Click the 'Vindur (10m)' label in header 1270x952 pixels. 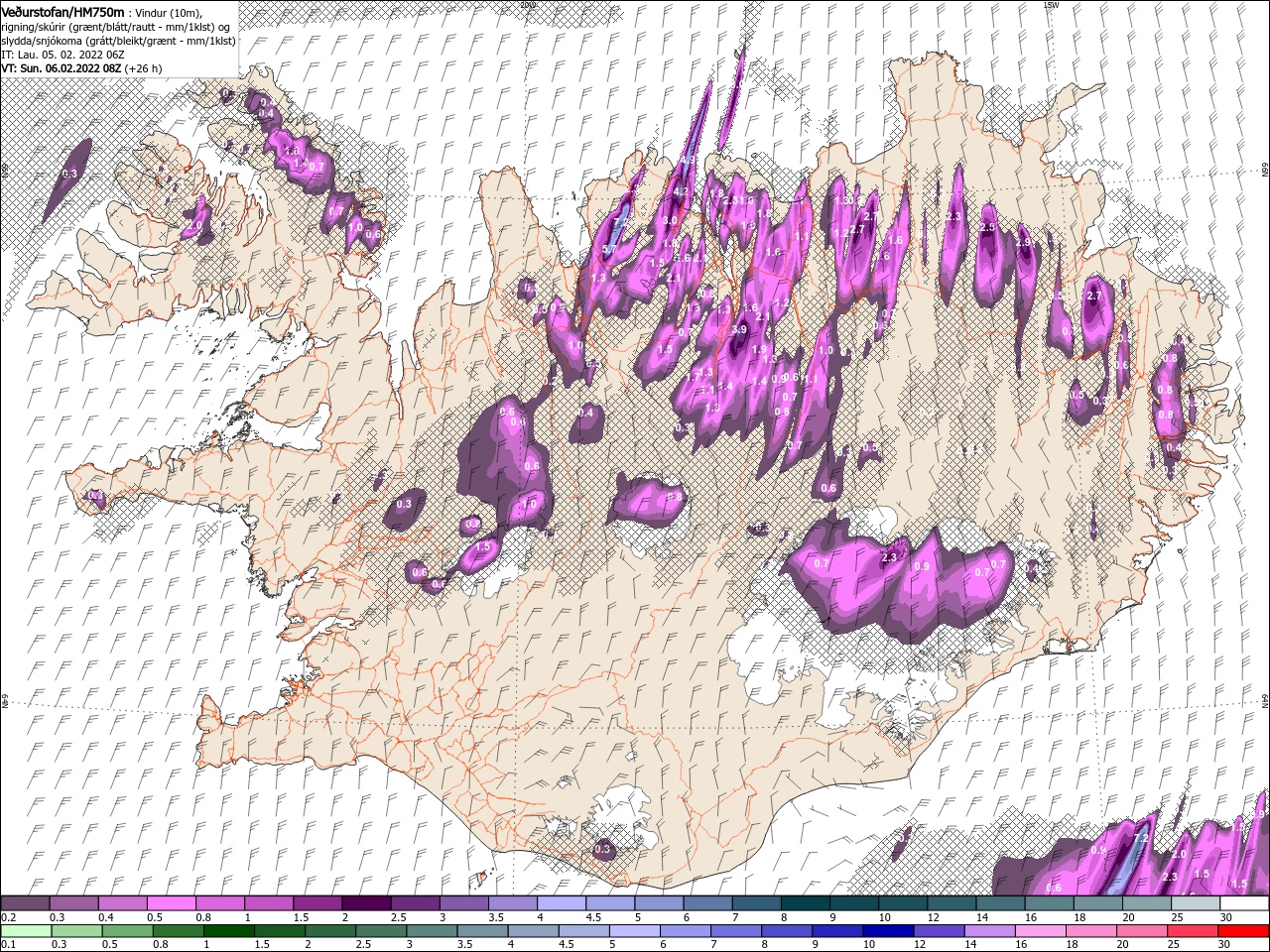(x=169, y=12)
